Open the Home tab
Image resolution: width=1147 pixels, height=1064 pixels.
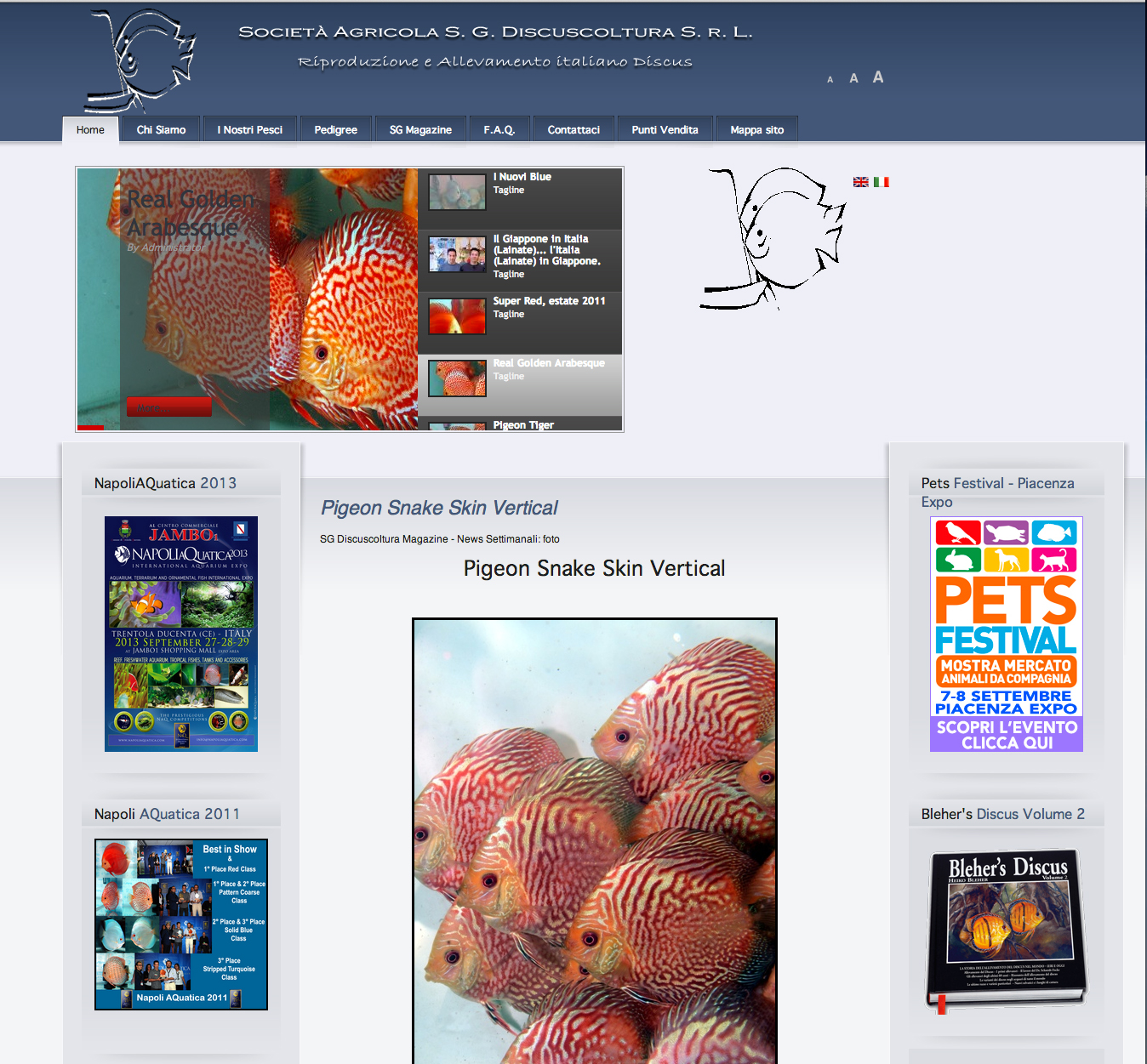(x=90, y=130)
